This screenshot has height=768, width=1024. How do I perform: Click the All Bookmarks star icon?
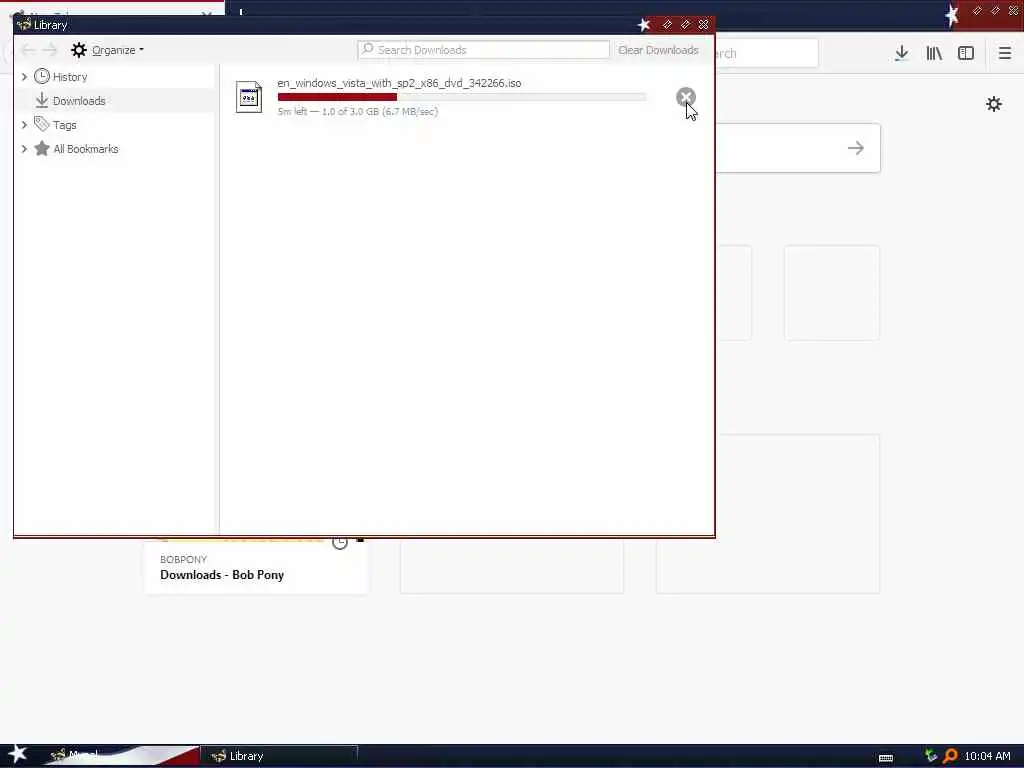coord(42,148)
